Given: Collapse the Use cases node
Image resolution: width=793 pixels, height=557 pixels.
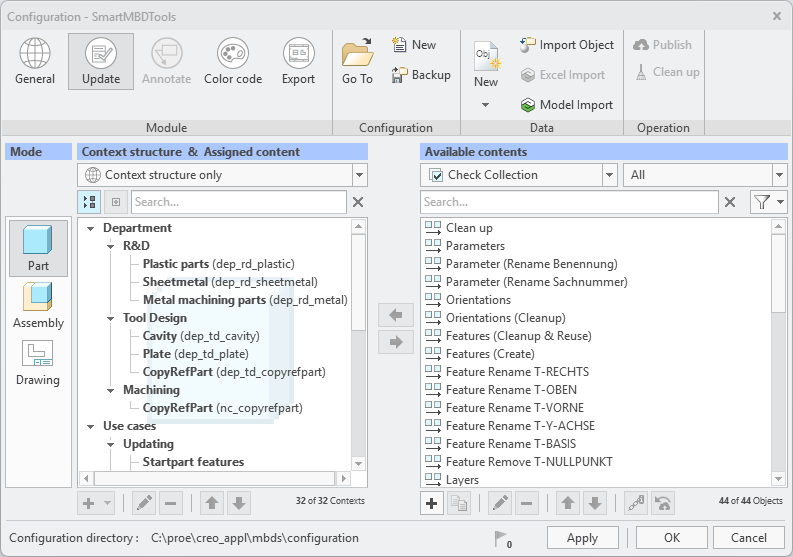Looking at the screenshot, I should point(91,426).
